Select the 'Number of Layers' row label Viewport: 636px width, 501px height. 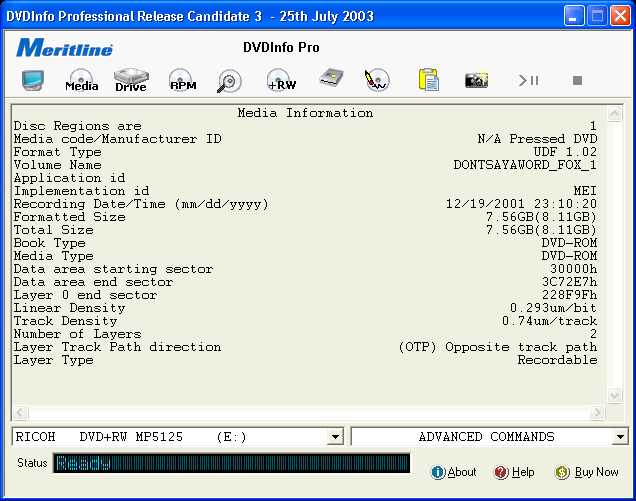click(x=77, y=334)
